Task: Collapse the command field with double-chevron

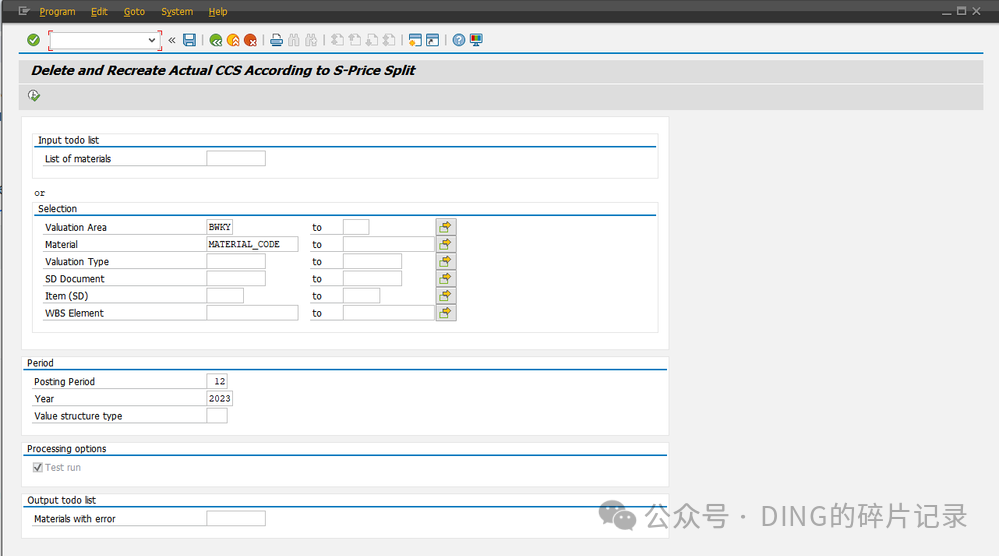Action: tap(171, 40)
